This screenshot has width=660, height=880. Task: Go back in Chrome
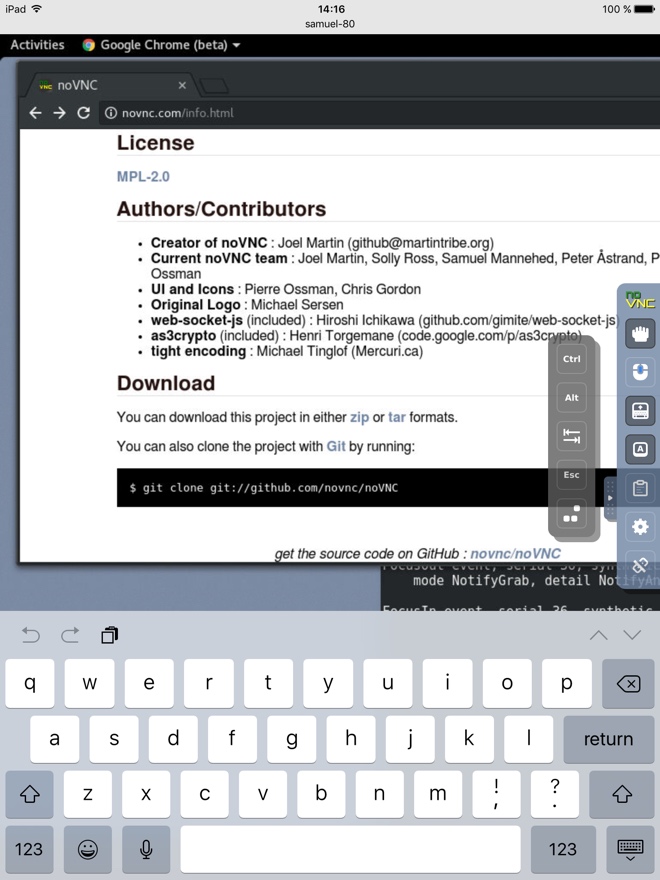pyautogui.click(x=35, y=113)
